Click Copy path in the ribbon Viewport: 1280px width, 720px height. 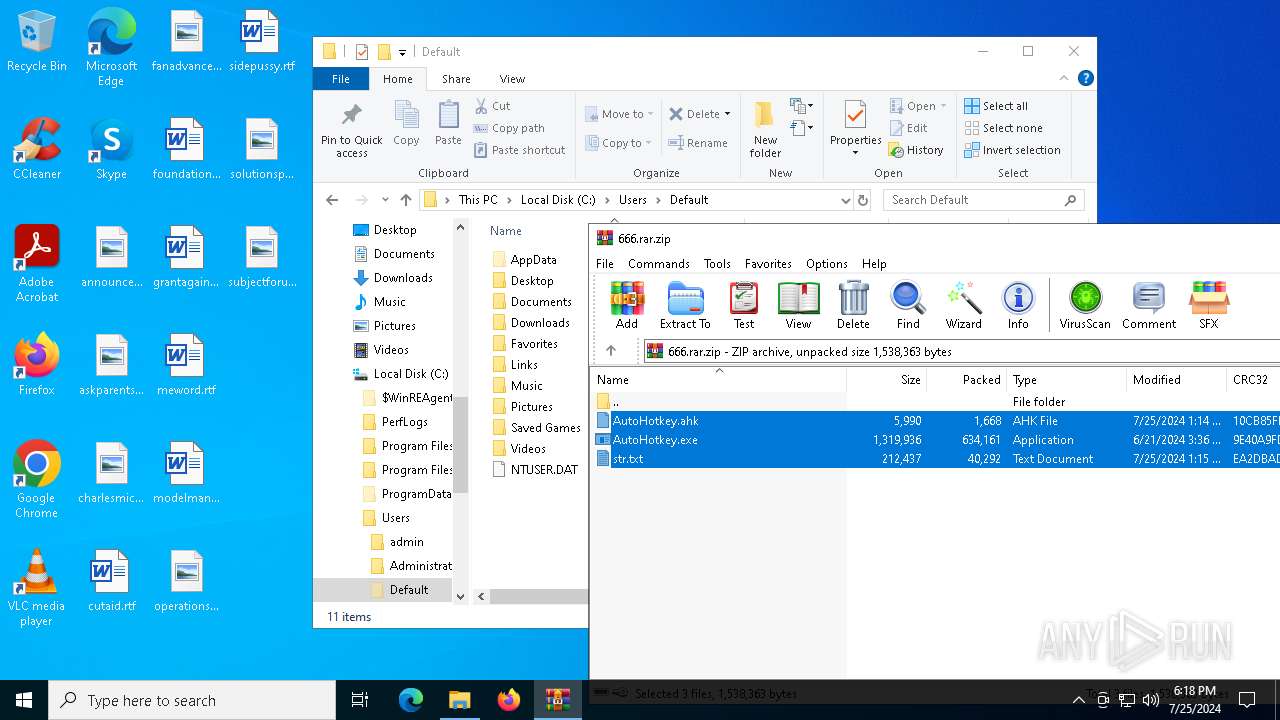509,128
